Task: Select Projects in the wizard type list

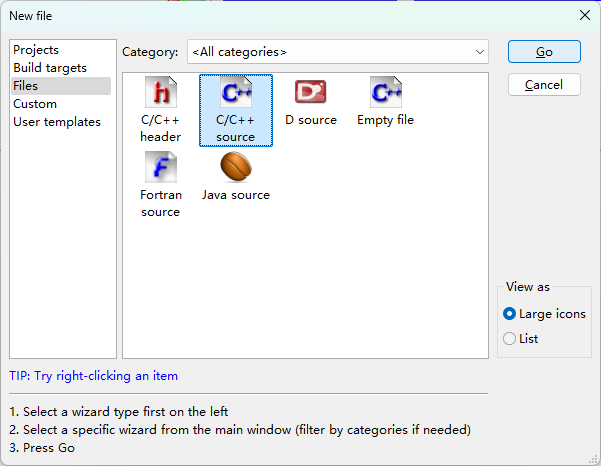Action: 36,50
